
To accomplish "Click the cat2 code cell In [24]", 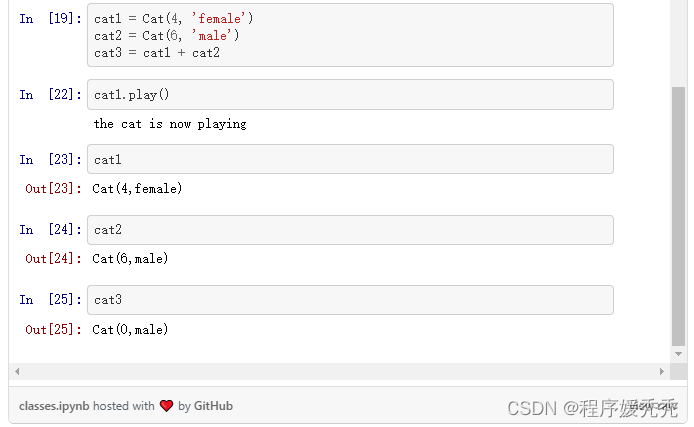I will tap(350, 230).
